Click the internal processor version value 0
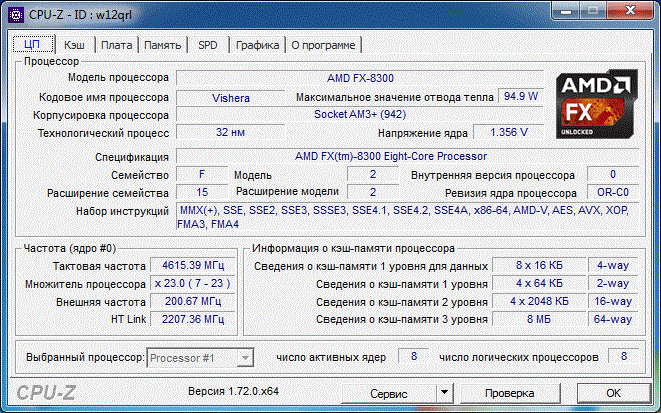This screenshot has height=413, width=661. click(613, 174)
